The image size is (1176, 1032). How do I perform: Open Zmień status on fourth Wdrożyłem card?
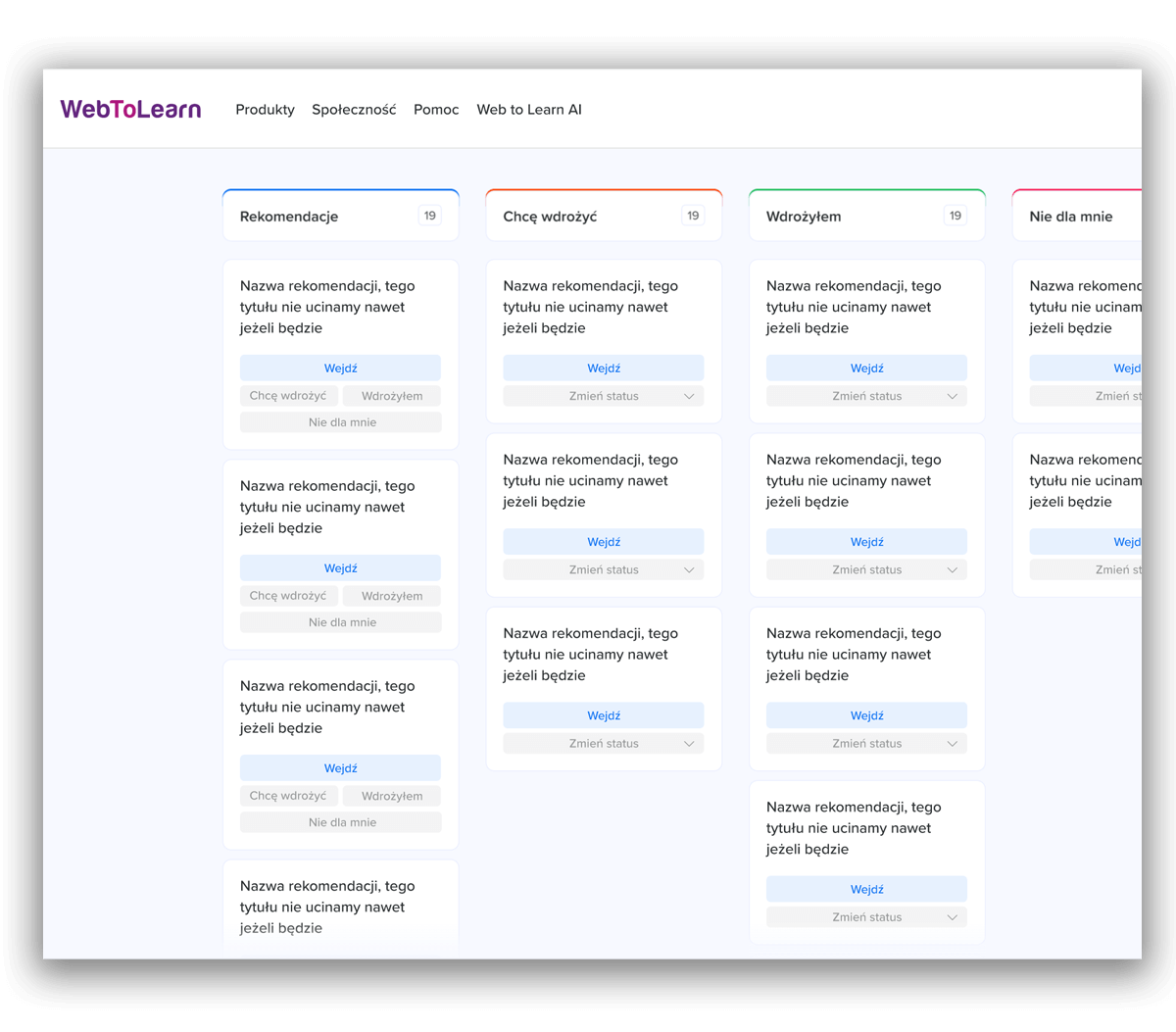tap(866, 917)
